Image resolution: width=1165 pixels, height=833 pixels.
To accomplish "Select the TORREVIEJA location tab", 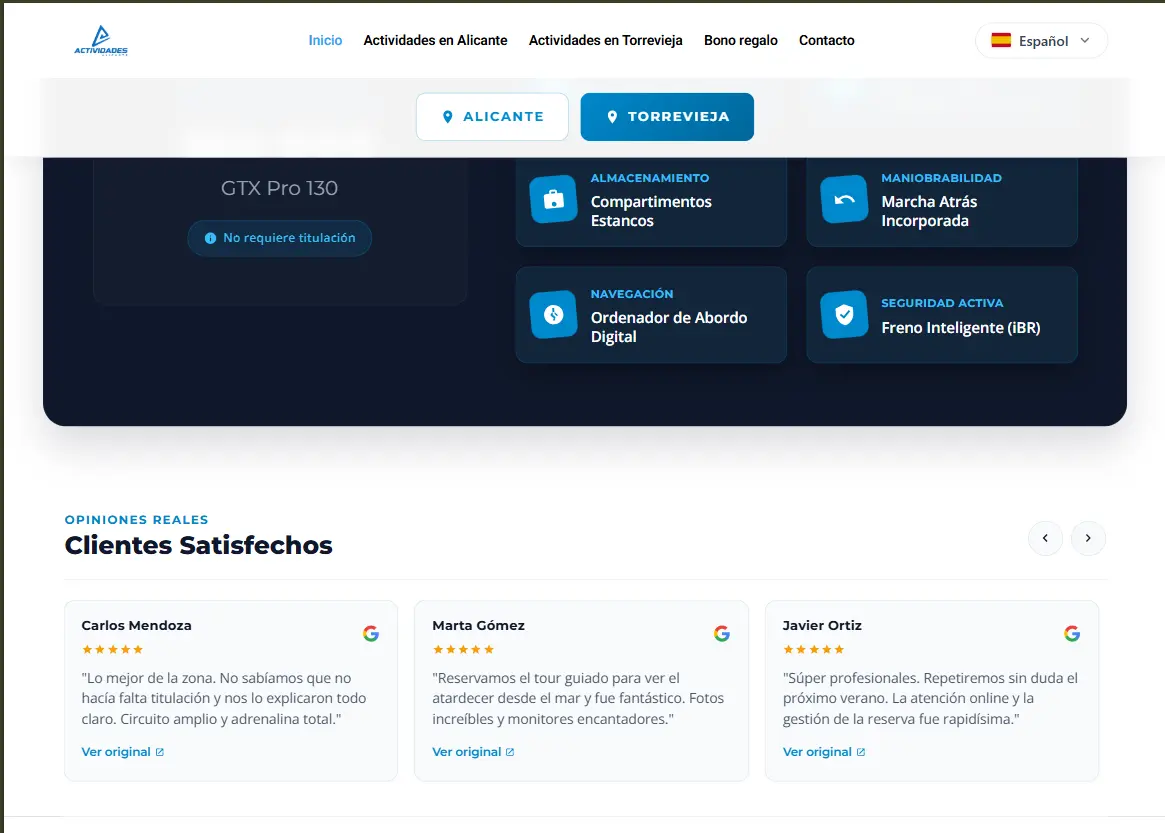I will point(667,117).
